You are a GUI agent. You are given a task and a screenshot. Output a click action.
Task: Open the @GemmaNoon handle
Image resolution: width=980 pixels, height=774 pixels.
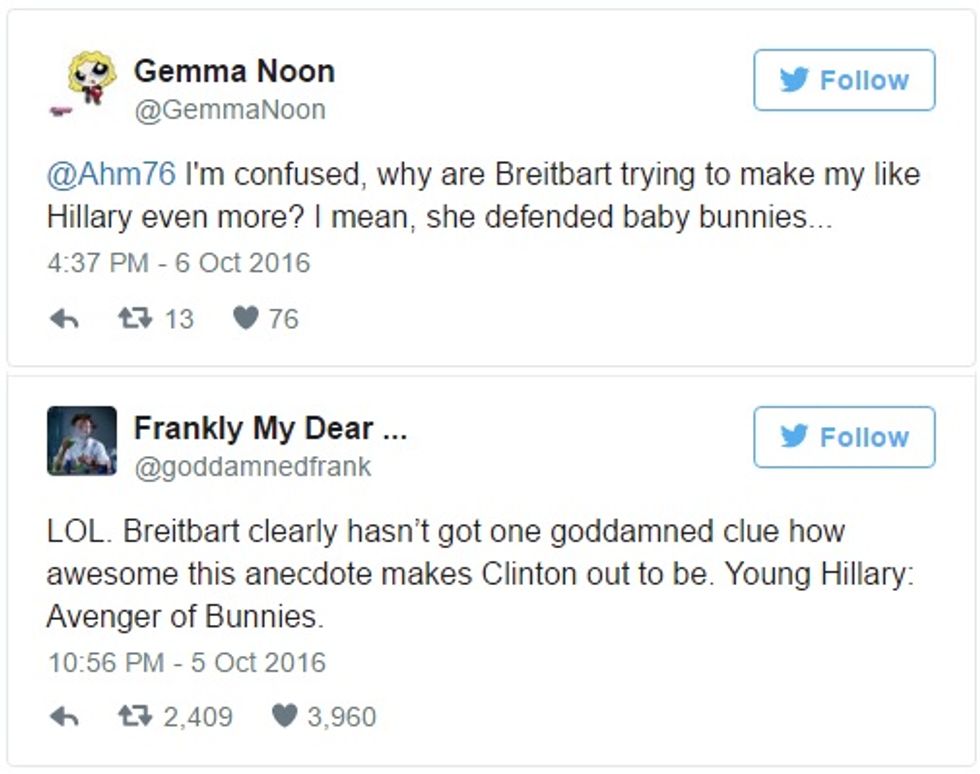tap(230, 110)
